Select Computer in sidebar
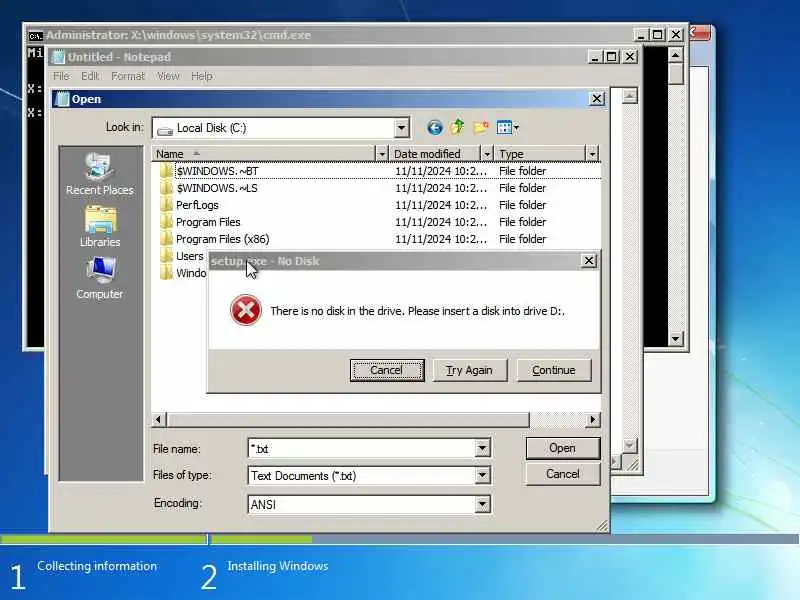800x600 pixels. coord(99,279)
